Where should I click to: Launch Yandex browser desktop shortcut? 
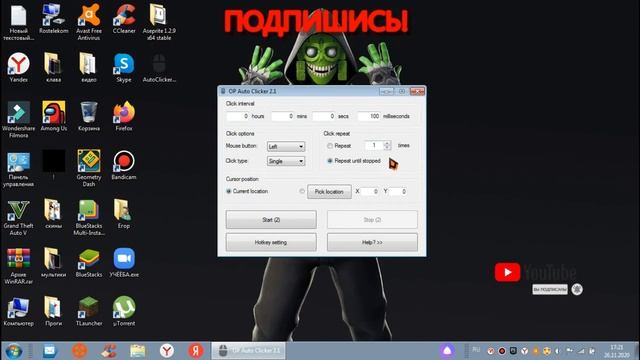click(x=19, y=67)
